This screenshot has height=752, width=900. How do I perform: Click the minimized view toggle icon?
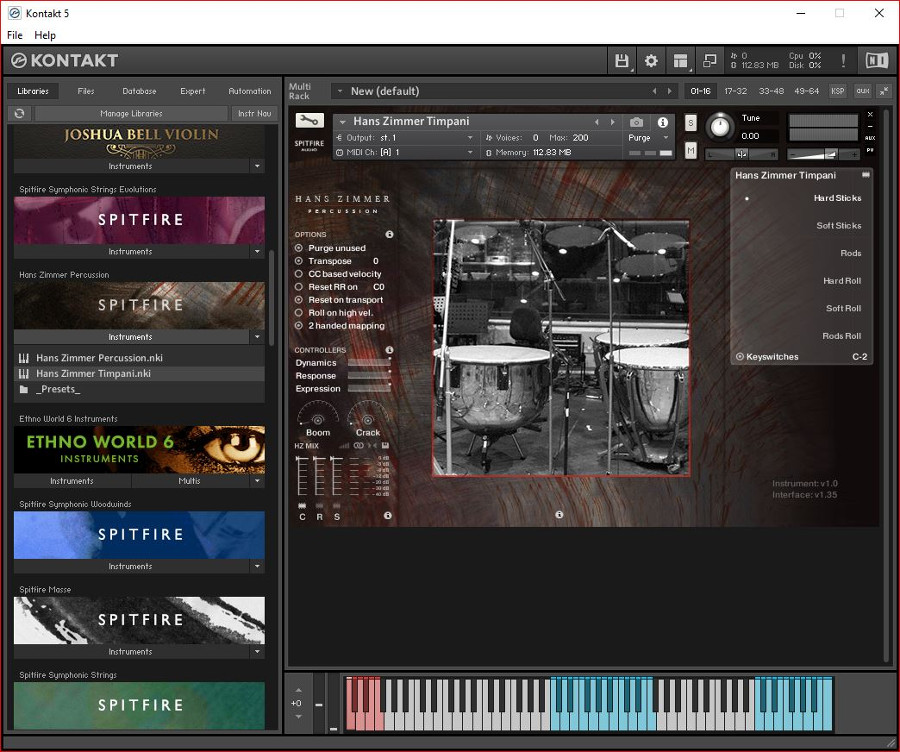point(709,61)
